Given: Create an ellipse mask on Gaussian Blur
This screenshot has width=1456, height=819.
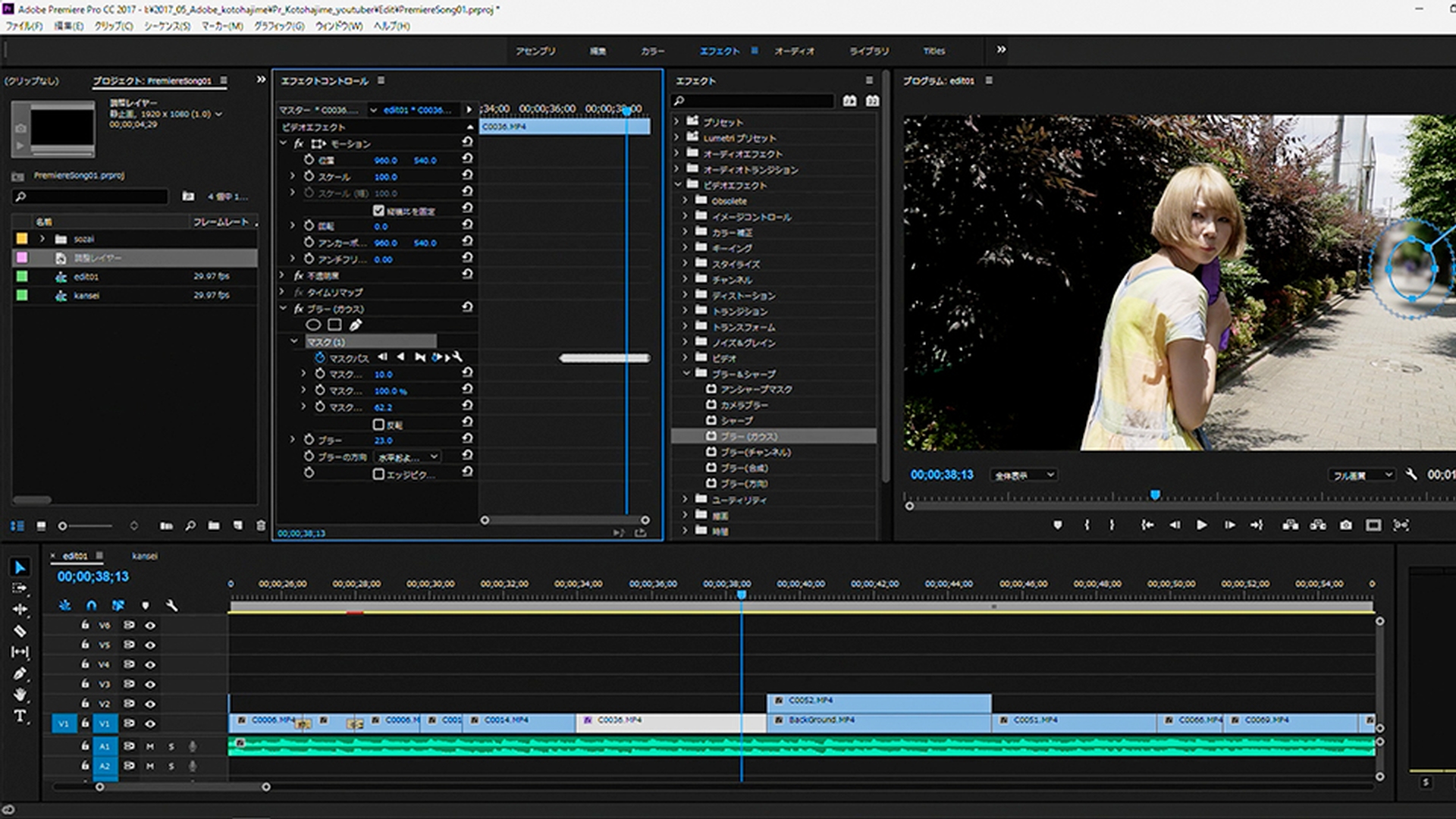Looking at the screenshot, I should (x=313, y=325).
